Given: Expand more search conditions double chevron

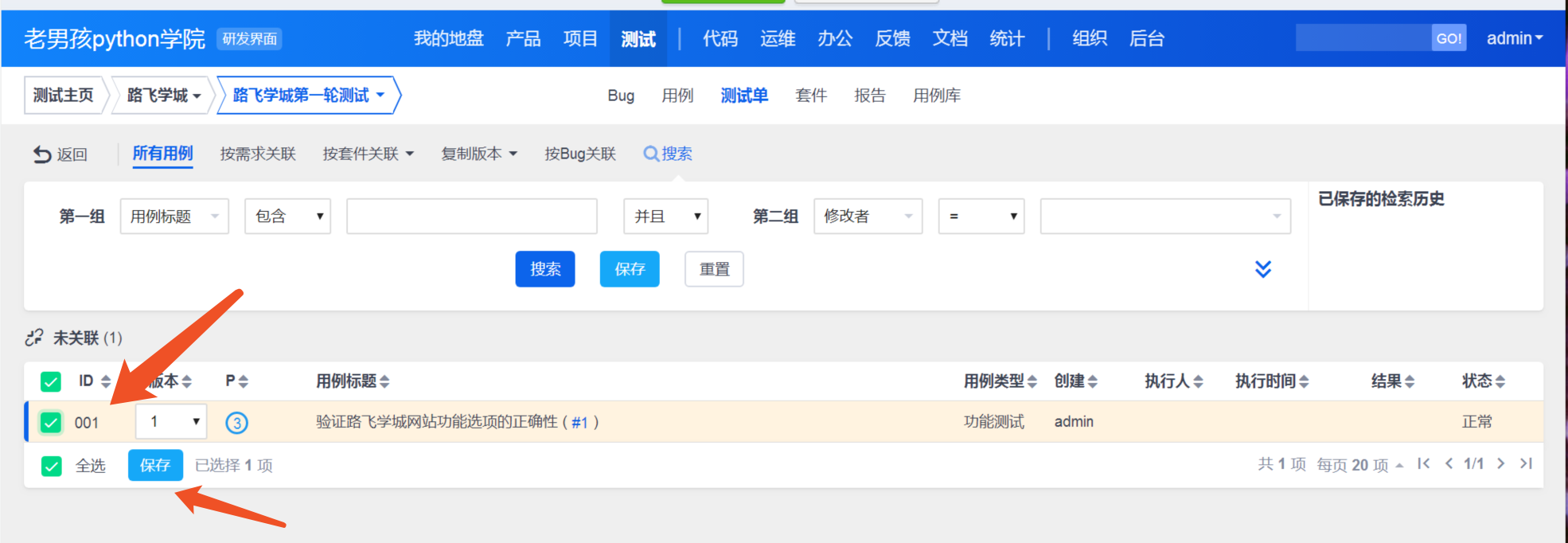Looking at the screenshot, I should [x=1262, y=269].
